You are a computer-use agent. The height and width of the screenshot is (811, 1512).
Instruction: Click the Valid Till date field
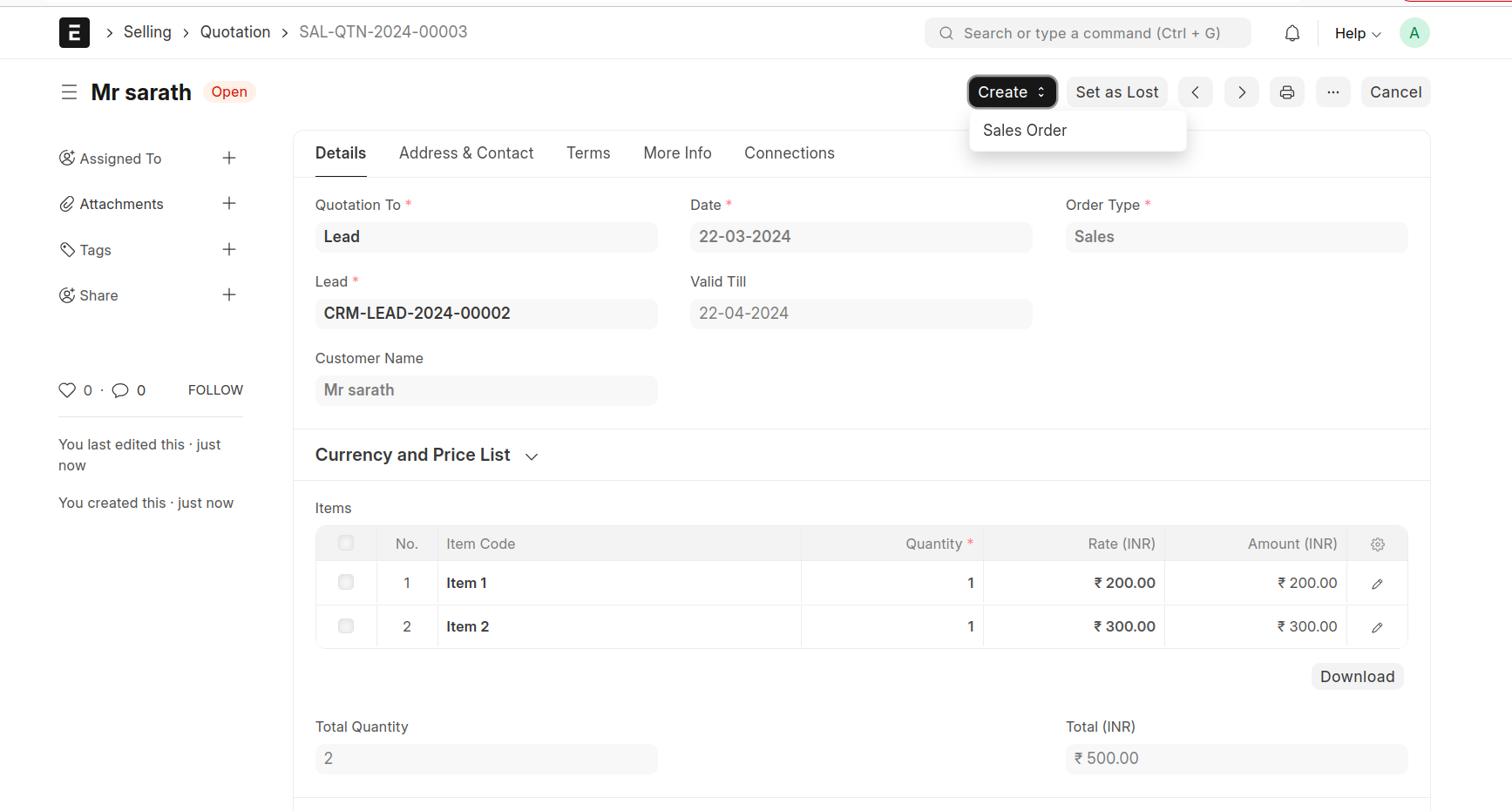point(860,314)
